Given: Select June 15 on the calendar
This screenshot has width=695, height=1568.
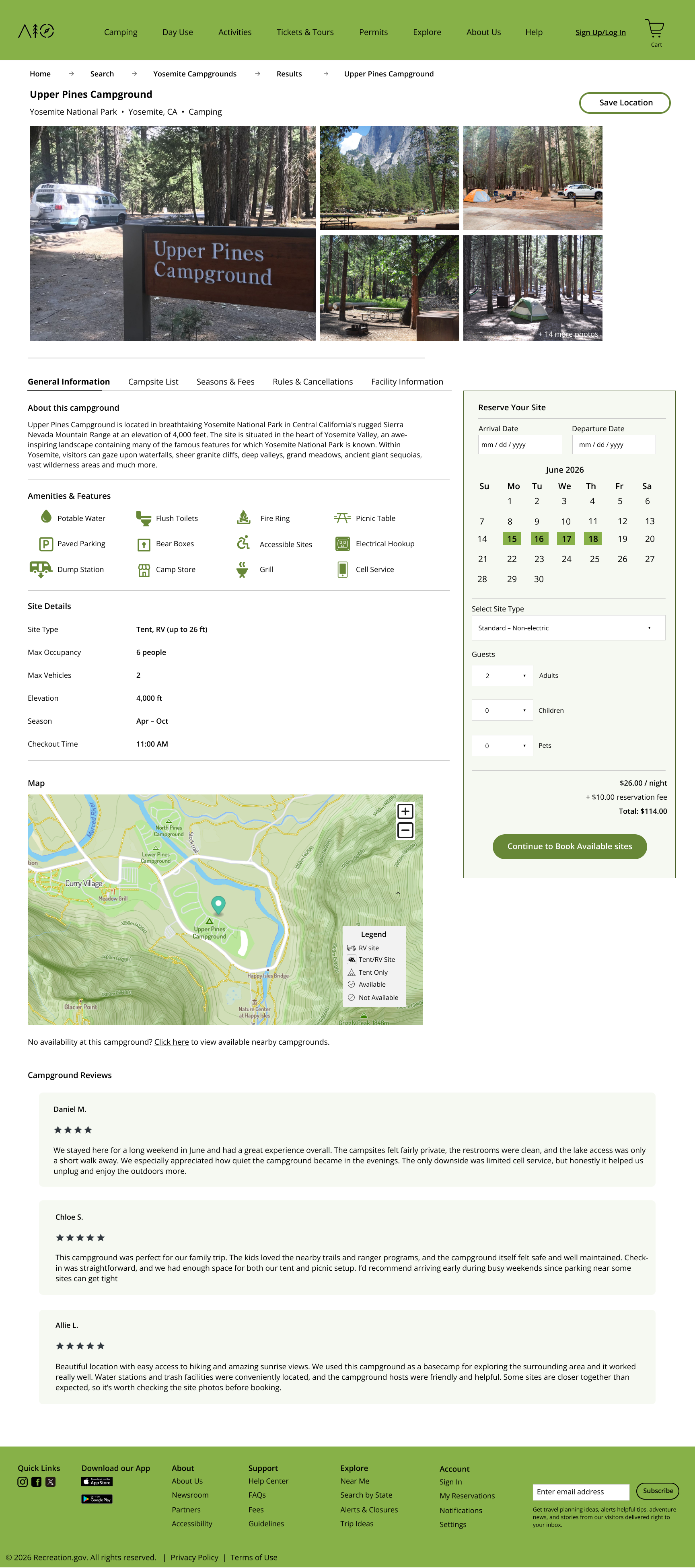Looking at the screenshot, I should 512,539.
